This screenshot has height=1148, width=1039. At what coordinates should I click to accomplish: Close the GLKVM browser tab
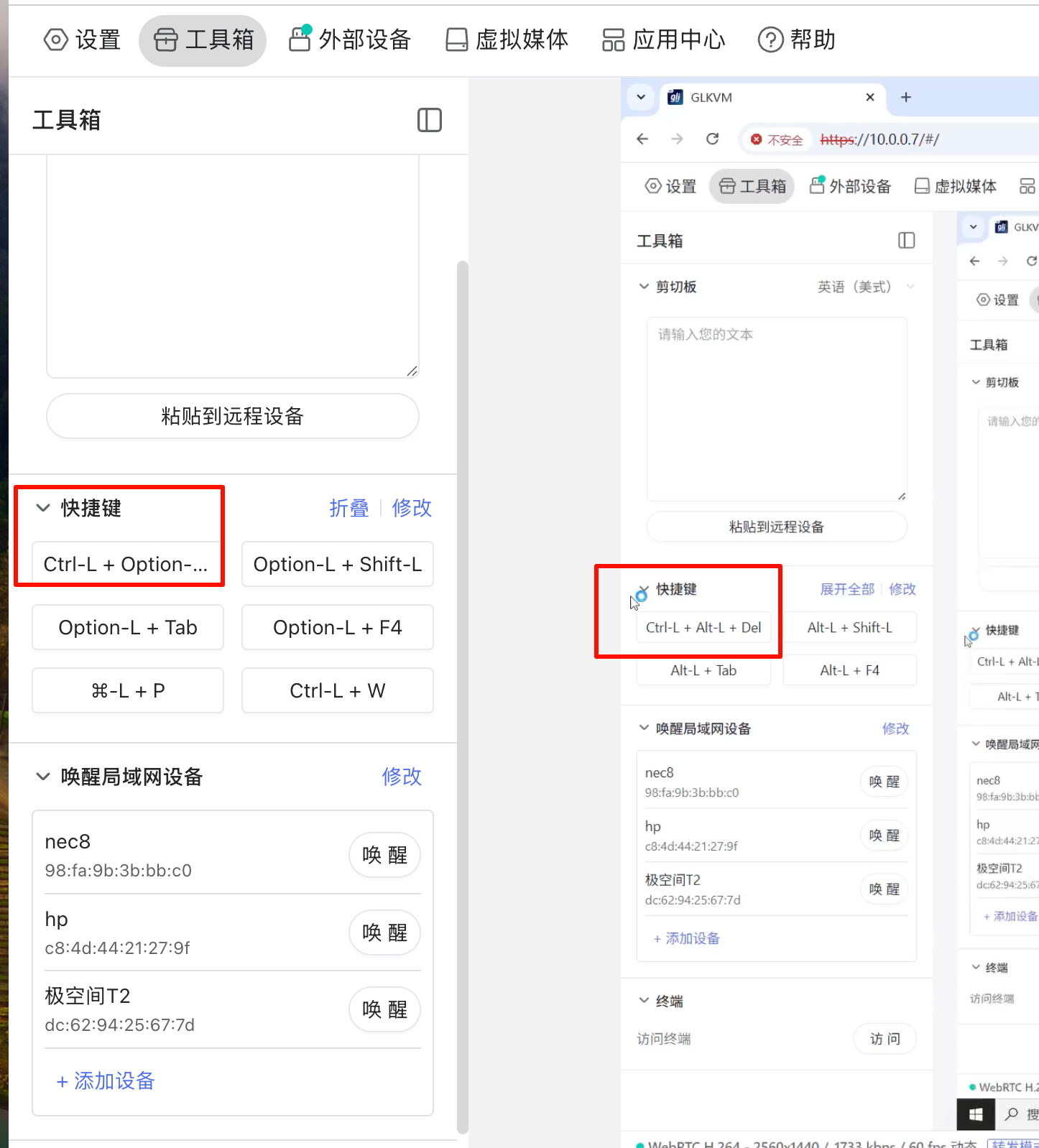click(869, 97)
